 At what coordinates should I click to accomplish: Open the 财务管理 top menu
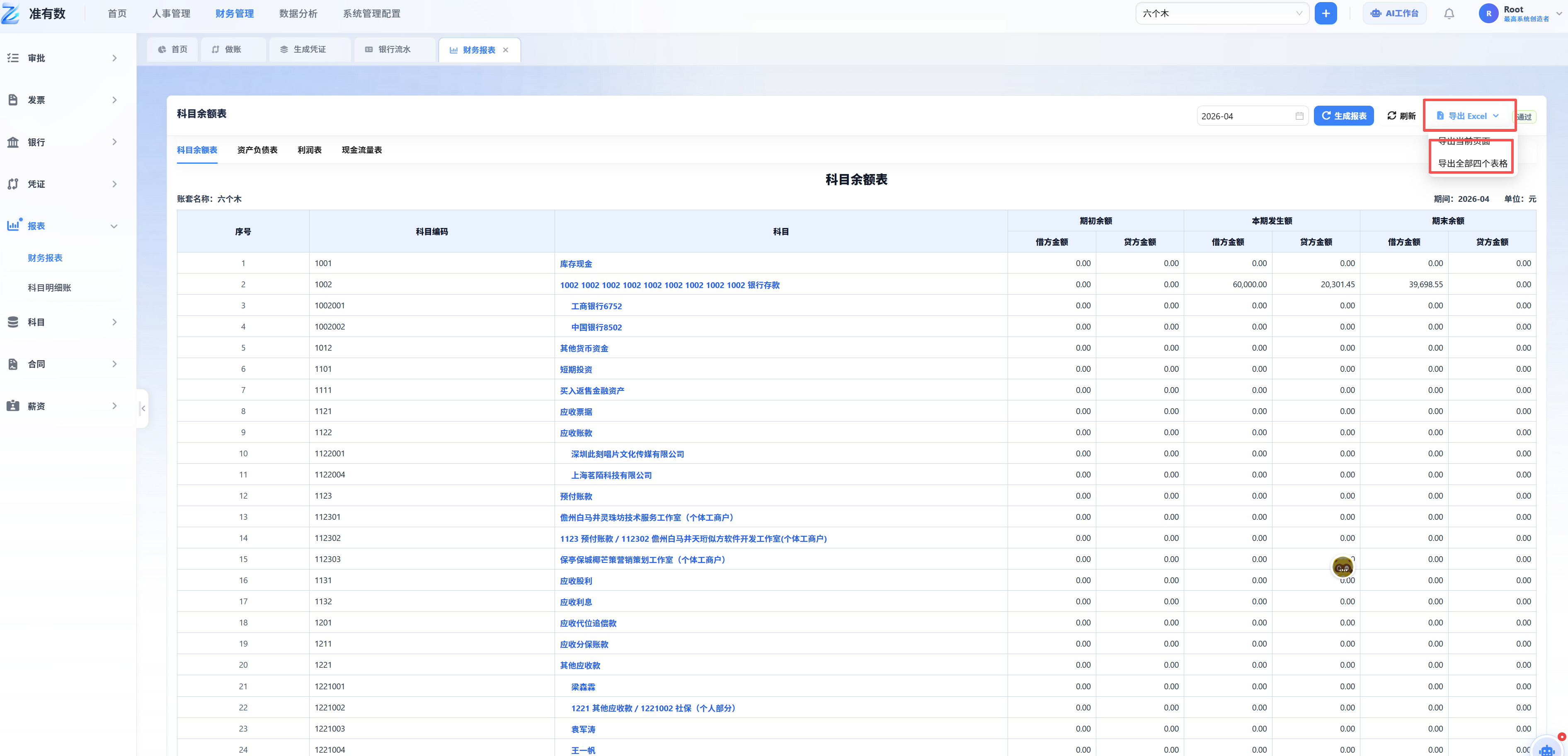tap(234, 13)
